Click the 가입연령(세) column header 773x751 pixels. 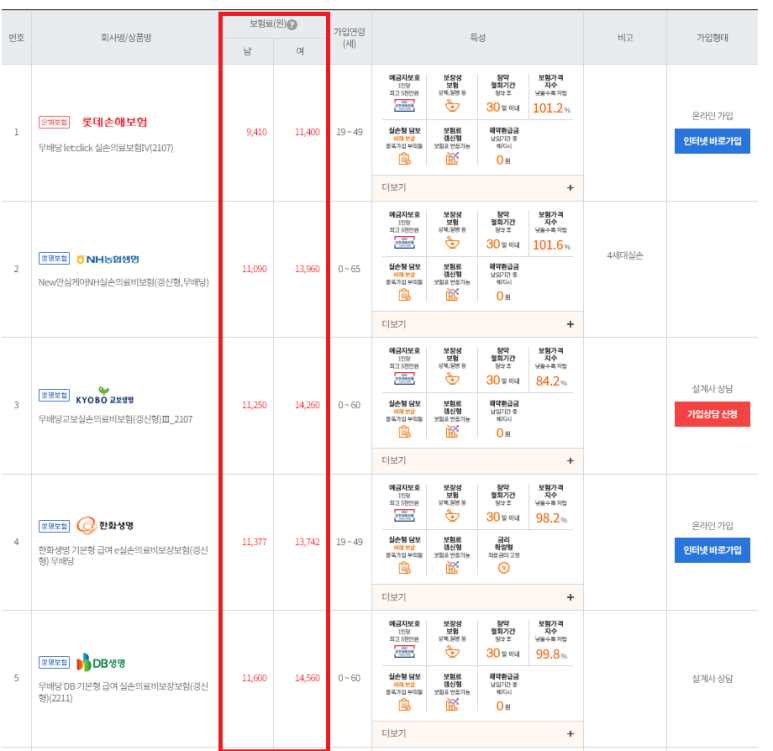click(x=349, y=37)
